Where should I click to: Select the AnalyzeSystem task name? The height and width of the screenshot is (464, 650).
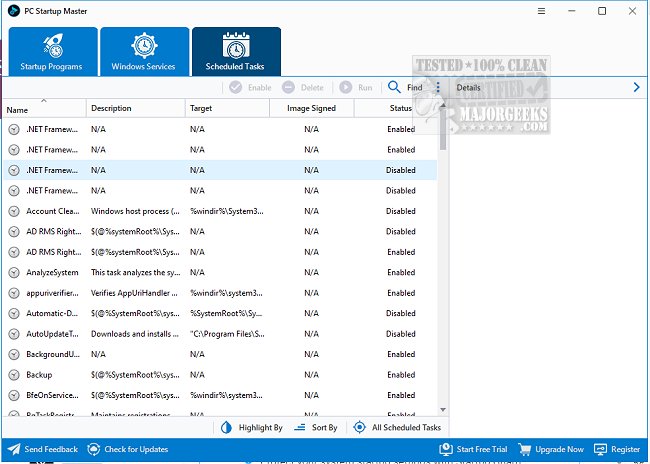pyautogui.click(x=52, y=272)
